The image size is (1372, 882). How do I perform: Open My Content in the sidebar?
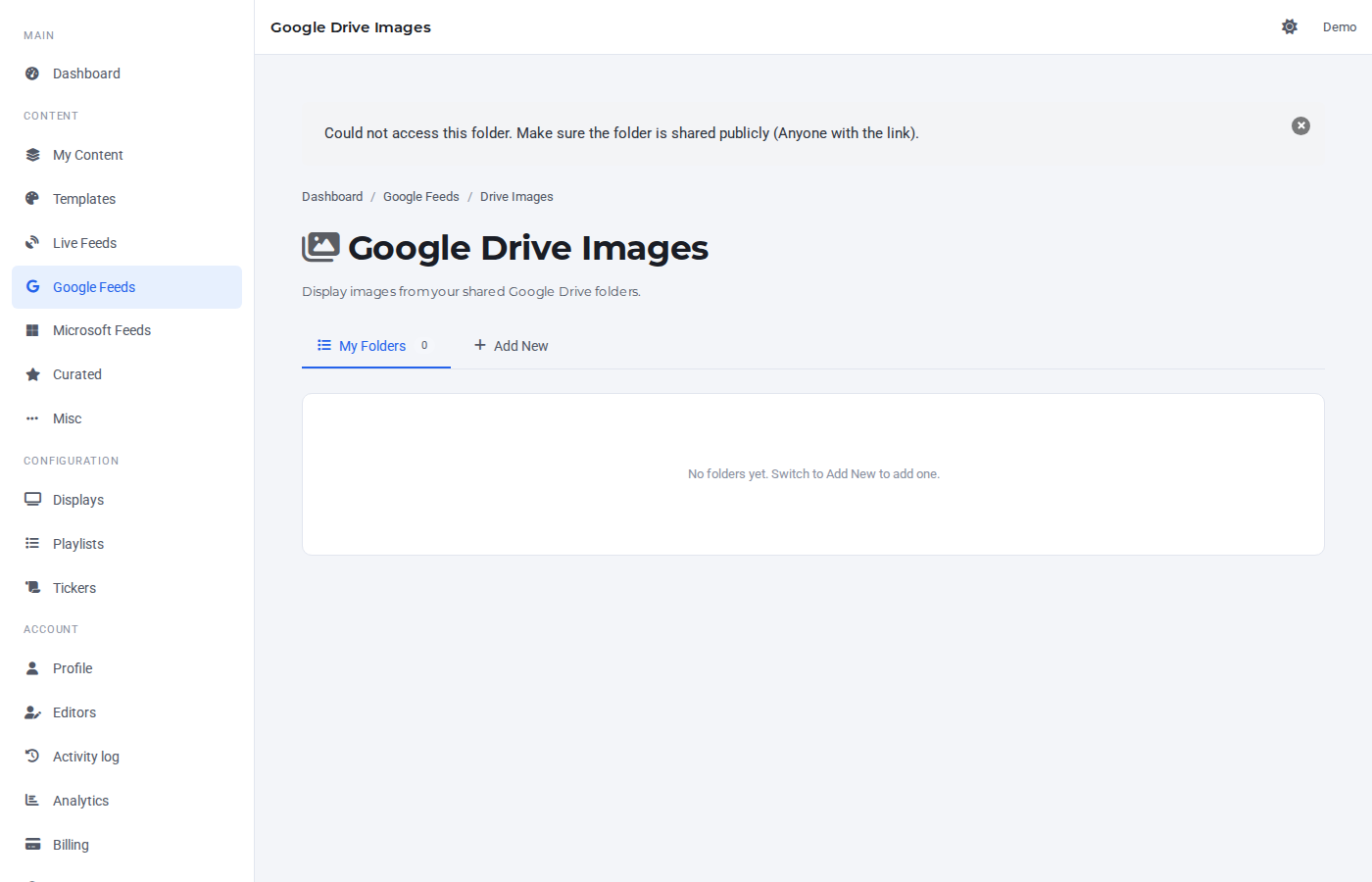[x=126, y=155]
